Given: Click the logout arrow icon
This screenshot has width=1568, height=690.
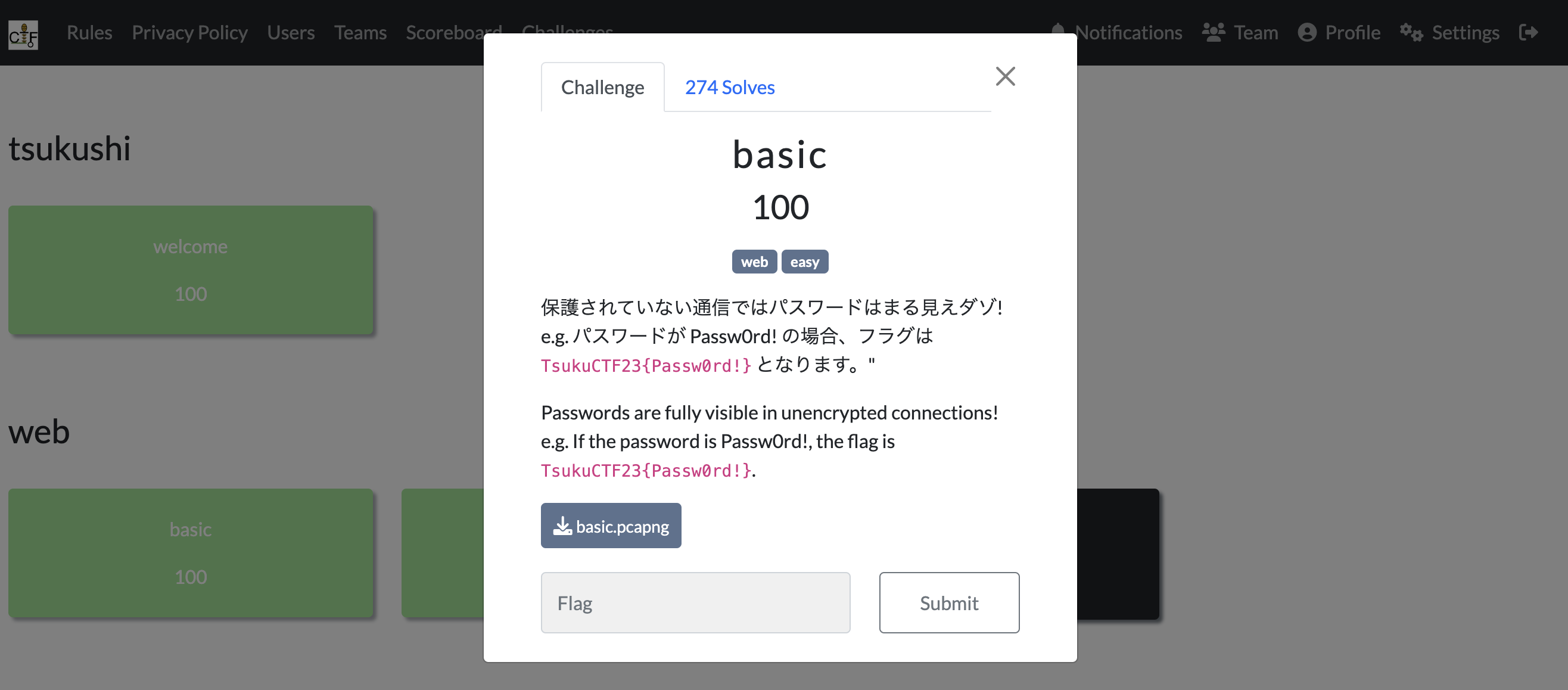Looking at the screenshot, I should 1529,32.
